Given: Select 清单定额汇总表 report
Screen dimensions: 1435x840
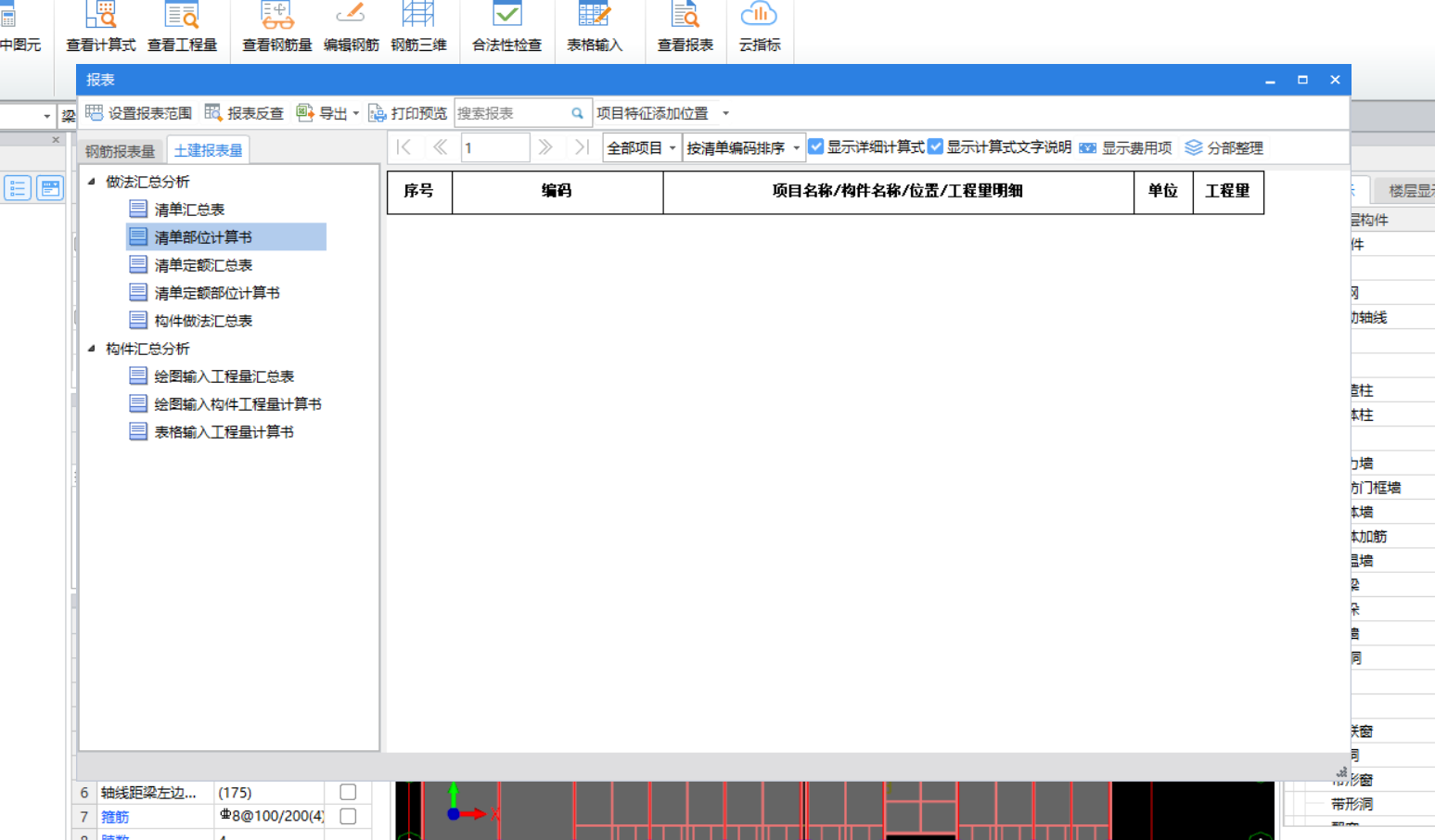Looking at the screenshot, I should tap(203, 265).
